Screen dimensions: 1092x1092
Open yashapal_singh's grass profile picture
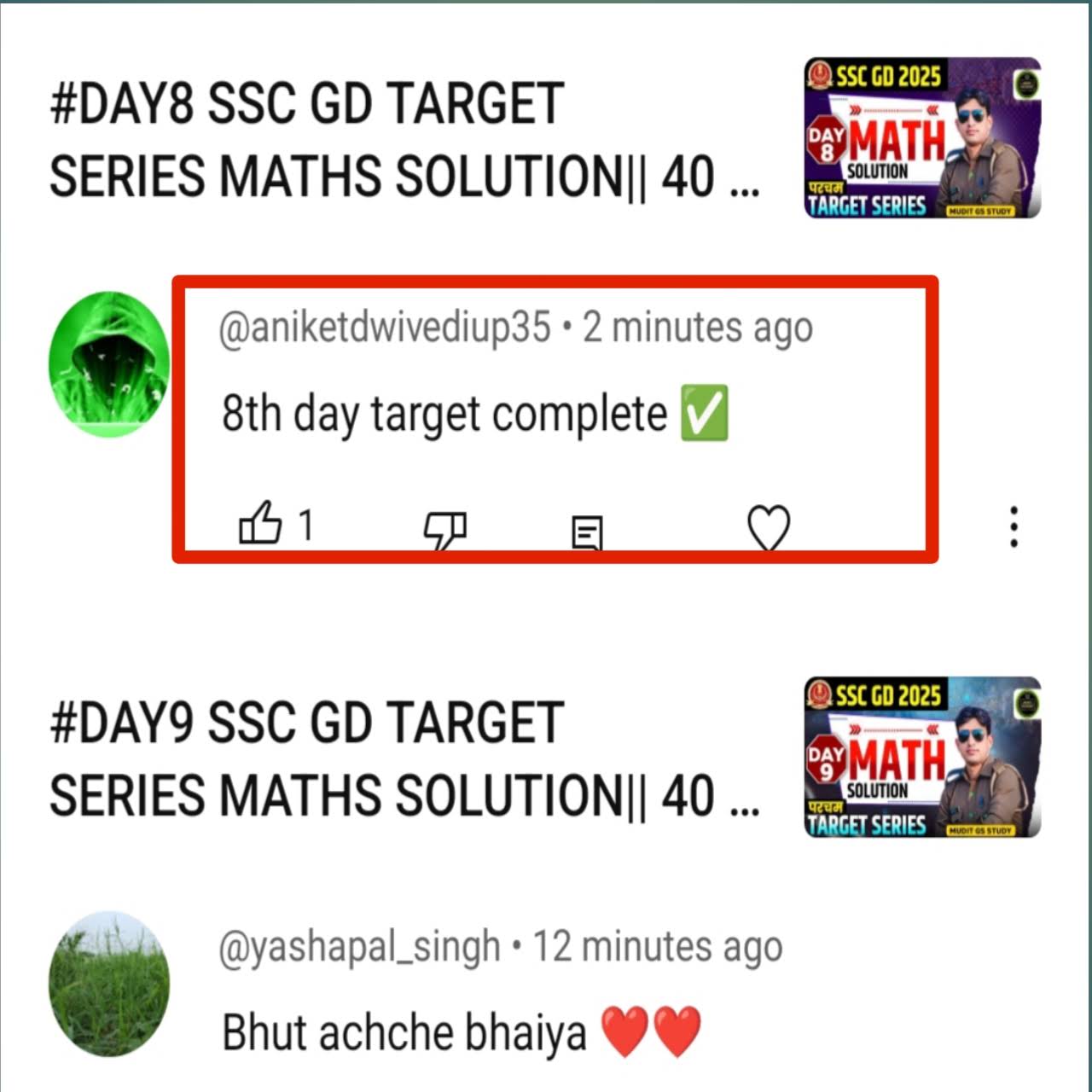109,985
